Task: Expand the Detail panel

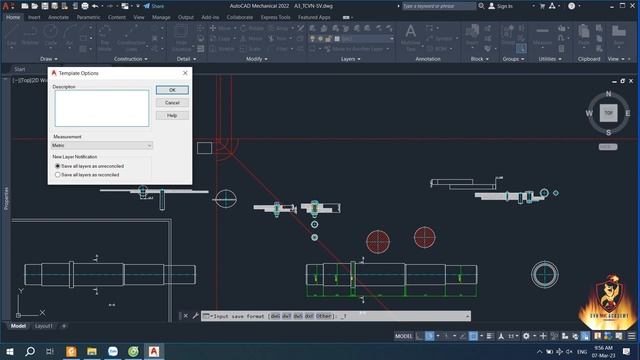Action: (x=186, y=59)
